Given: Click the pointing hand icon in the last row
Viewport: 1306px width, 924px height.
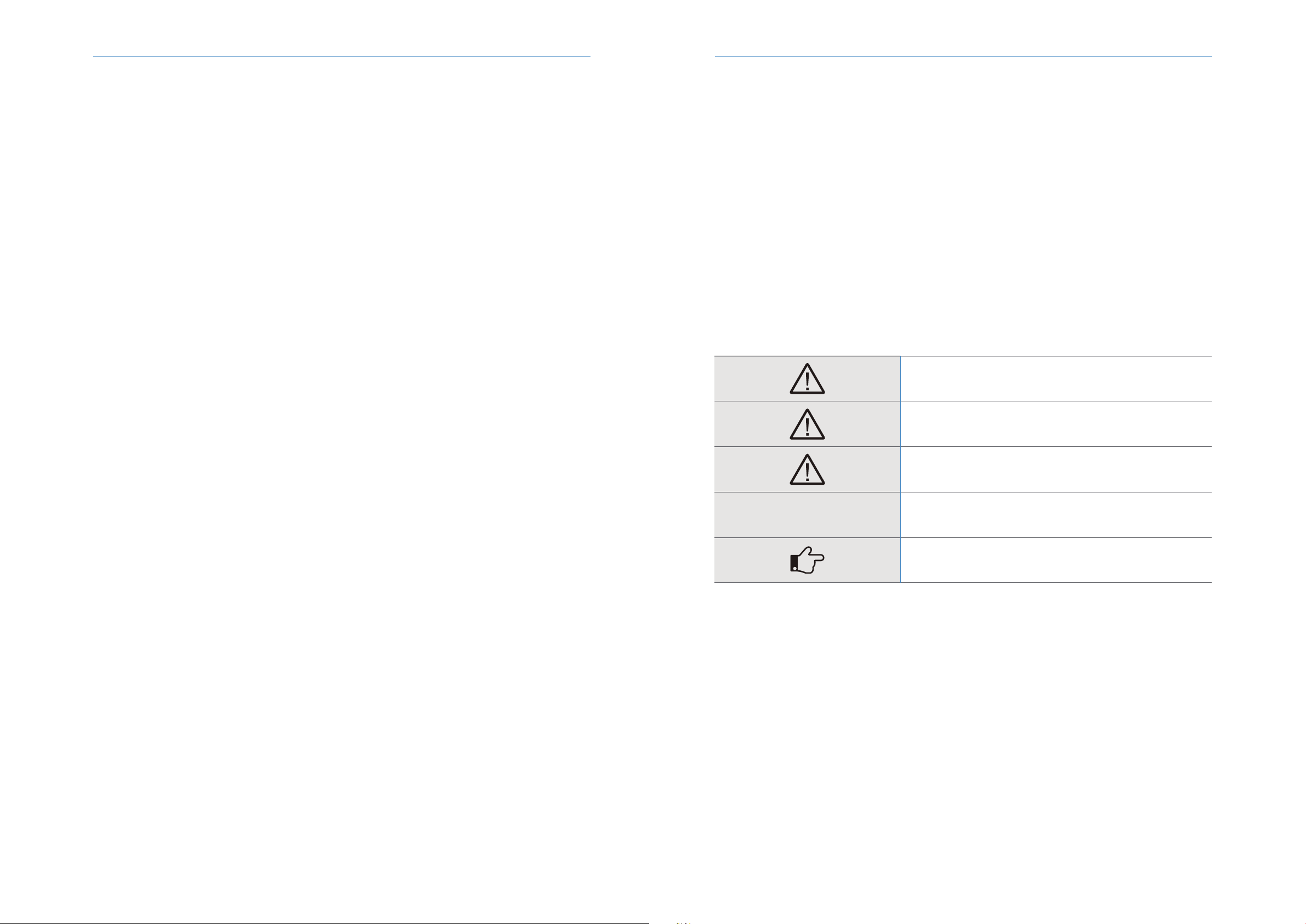Looking at the screenshot, I should (807, 560).
